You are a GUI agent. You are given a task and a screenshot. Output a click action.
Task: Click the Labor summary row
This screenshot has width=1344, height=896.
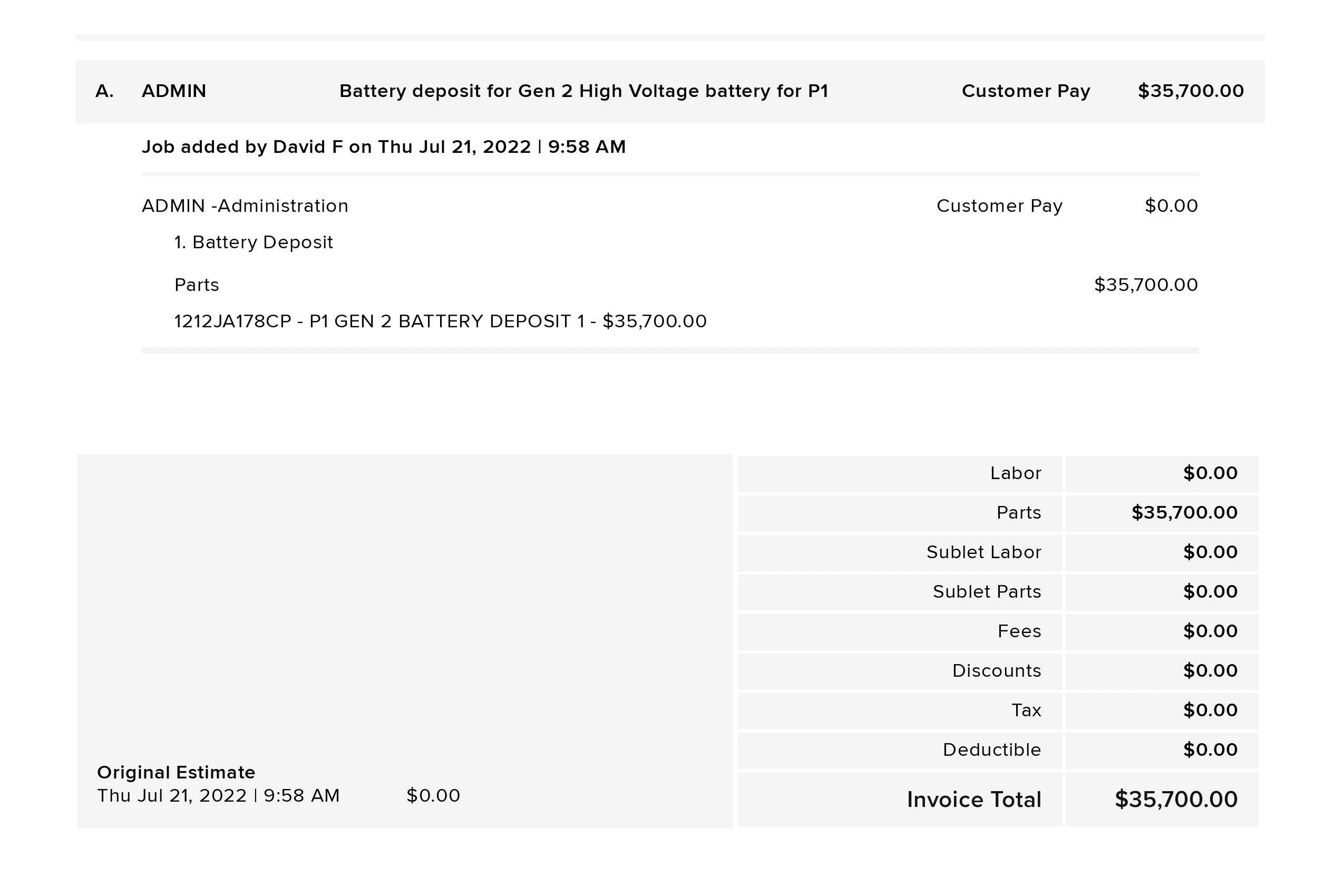coord(998,474)
